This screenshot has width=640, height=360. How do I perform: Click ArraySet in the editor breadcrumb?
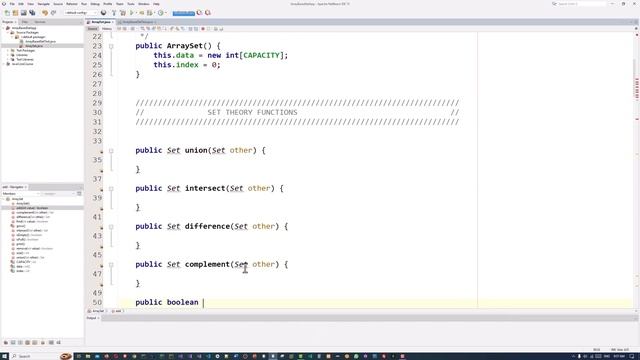tap(97, 311)
